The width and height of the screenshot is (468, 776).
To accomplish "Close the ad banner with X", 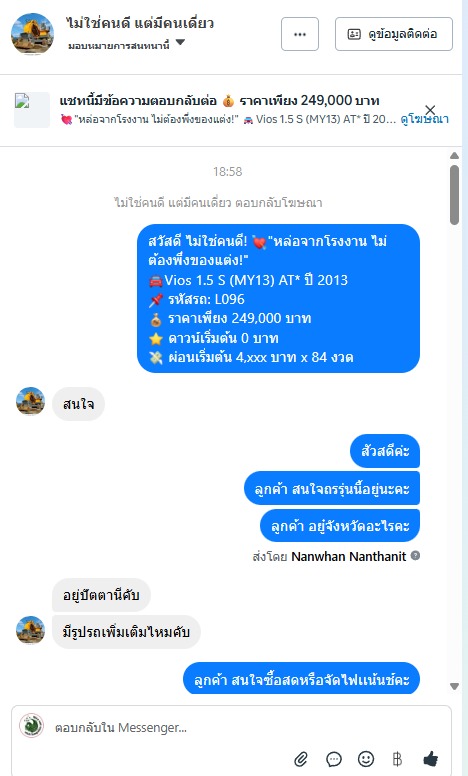I will coord(430,110).
